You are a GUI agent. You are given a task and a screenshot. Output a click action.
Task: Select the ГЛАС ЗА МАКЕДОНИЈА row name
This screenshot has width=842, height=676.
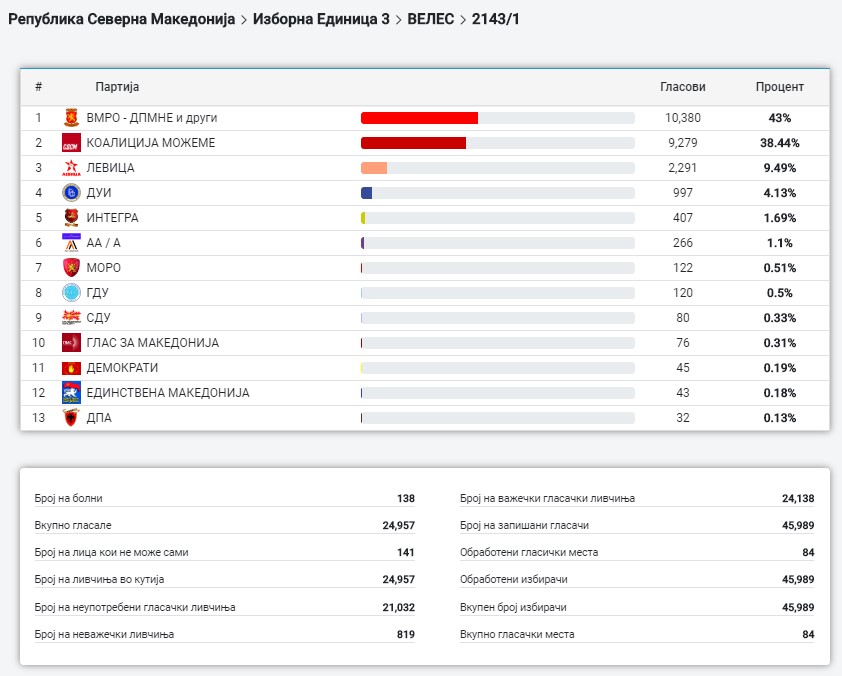[152, 343]
